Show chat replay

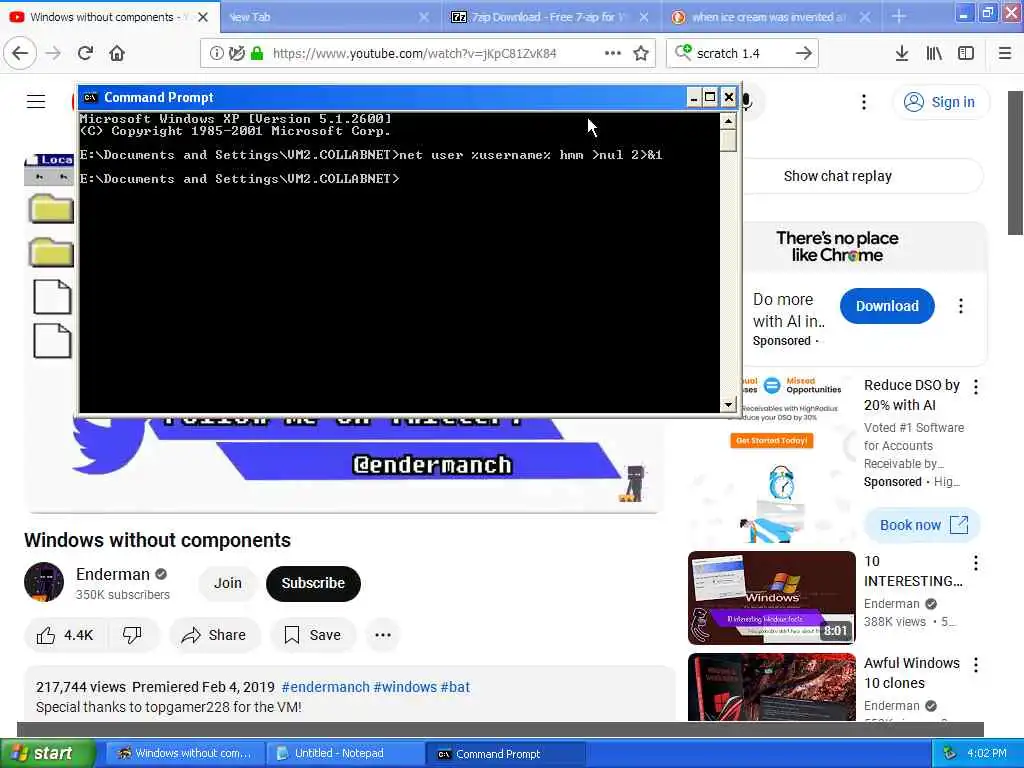click(x=838, y=176)
